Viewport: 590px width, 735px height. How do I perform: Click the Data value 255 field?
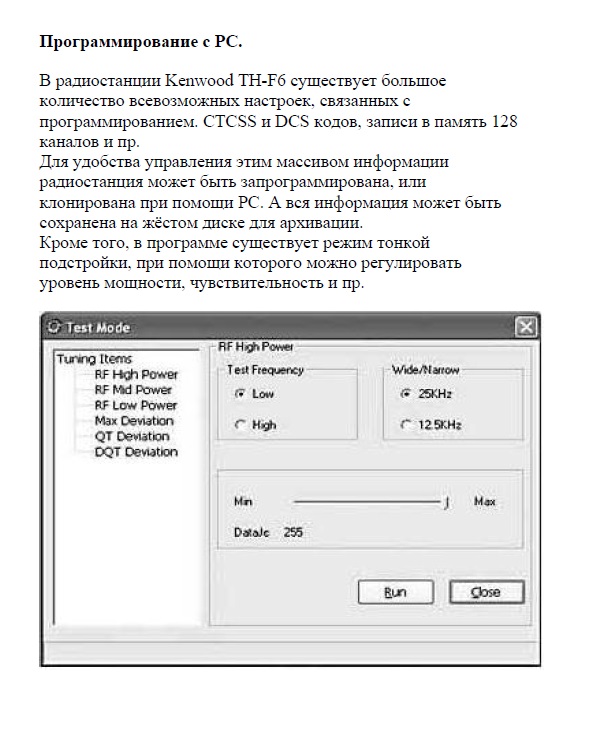tap(293, 532)
